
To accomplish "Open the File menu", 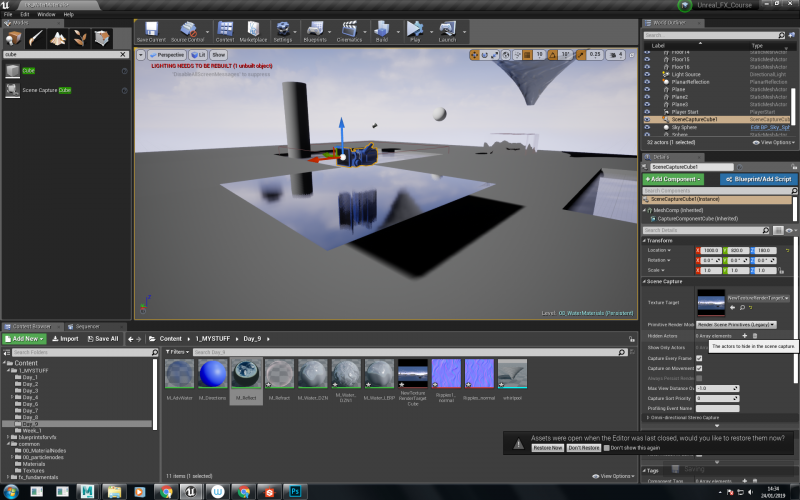I will (8, 14).
